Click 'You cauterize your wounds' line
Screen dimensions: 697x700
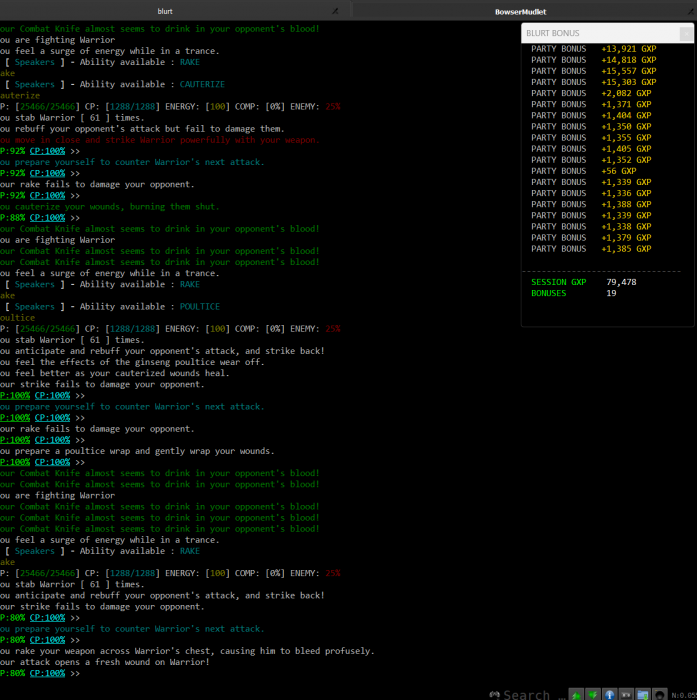(x=110, y=207)
